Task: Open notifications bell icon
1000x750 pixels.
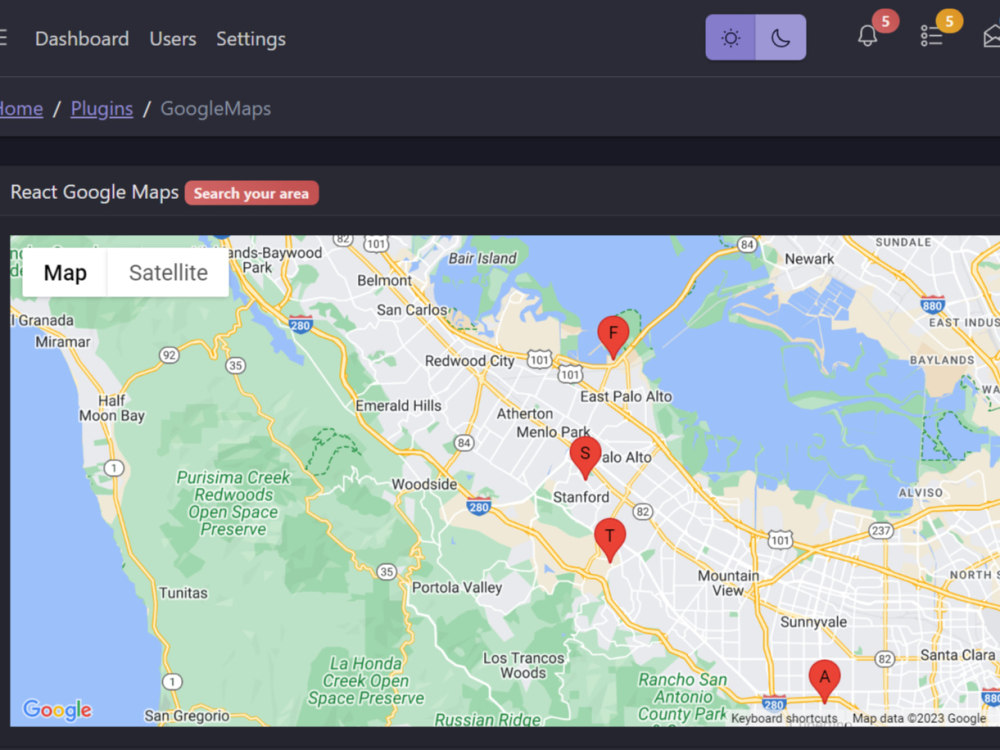Action: (x=867, y=36)
